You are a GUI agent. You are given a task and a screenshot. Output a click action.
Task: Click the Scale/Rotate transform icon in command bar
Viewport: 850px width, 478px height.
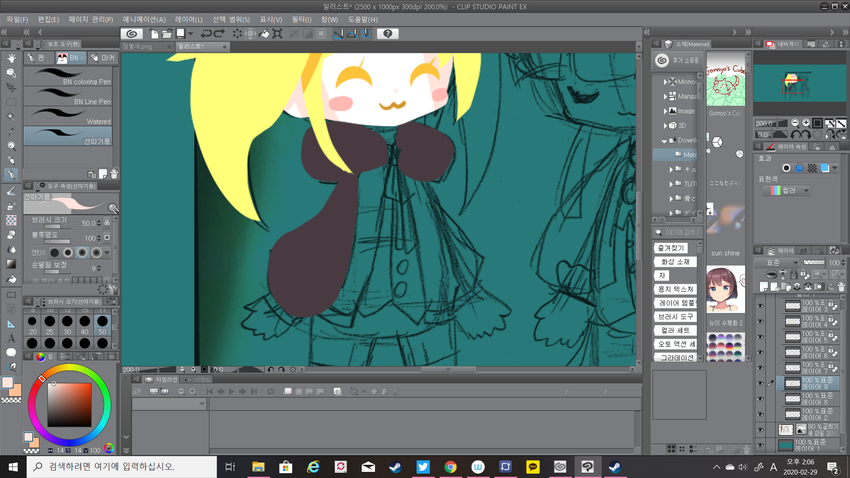[277, 34]
